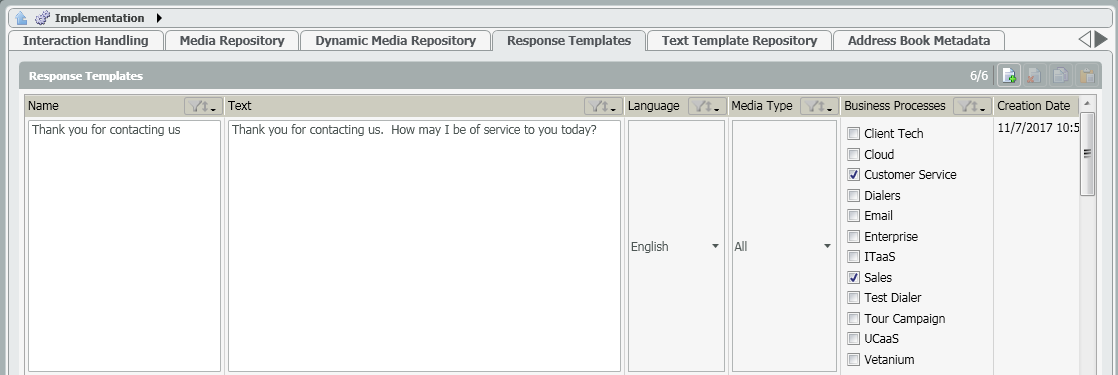Click the gears icon next to Implementation

(42, 18)
